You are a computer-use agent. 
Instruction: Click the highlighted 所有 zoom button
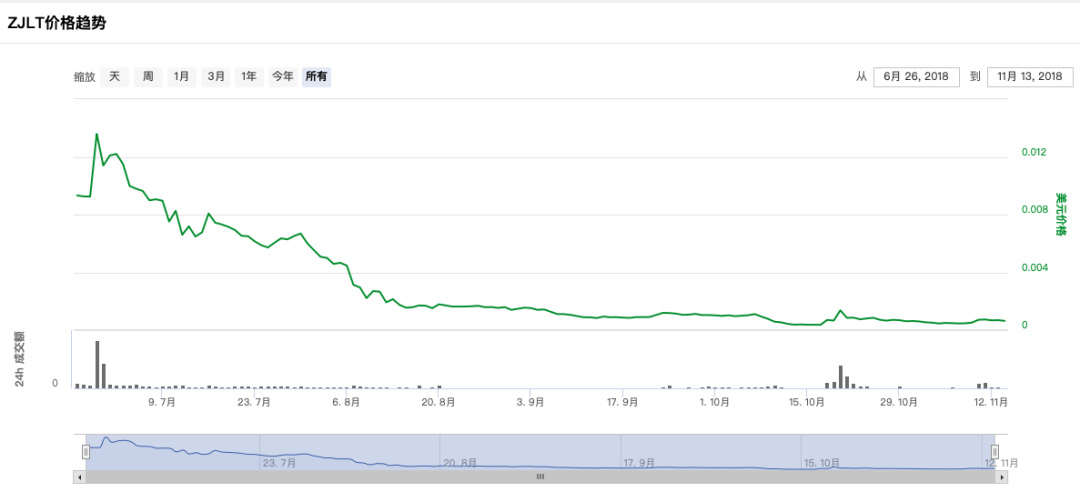point(317,77)
